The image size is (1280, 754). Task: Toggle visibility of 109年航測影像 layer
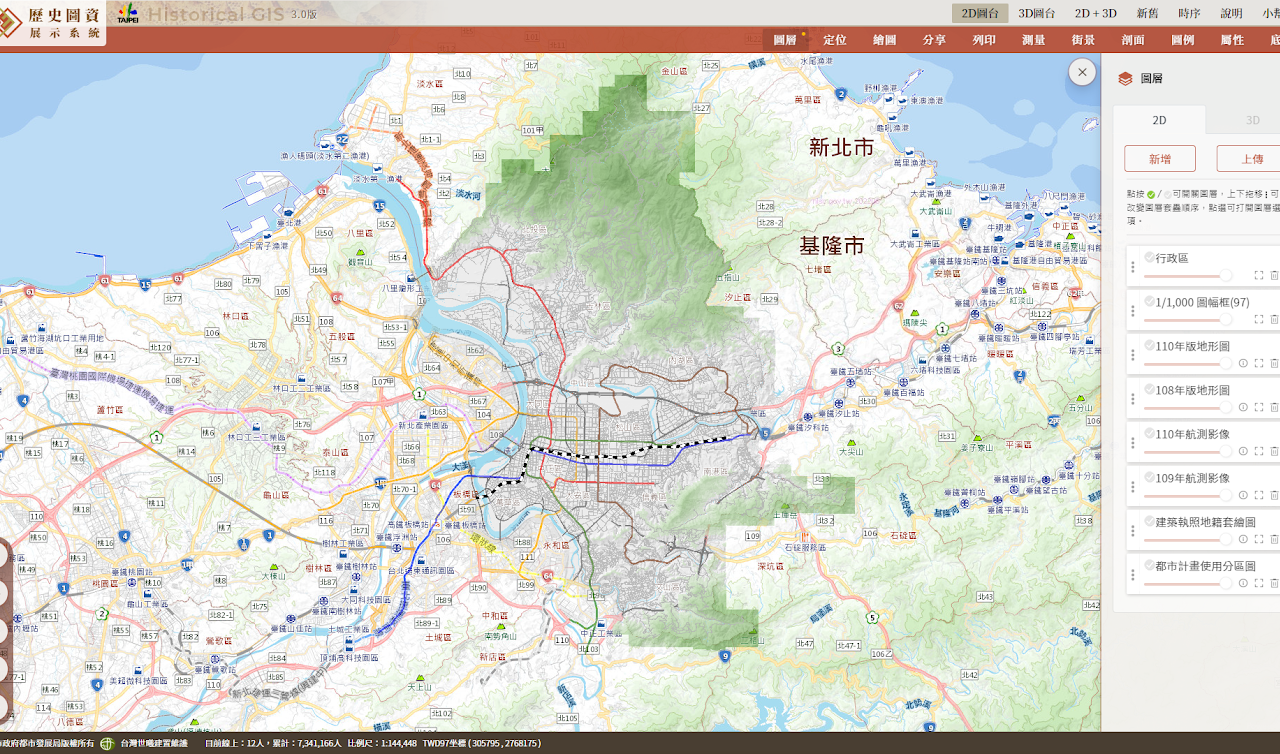tap(1149, 477)
